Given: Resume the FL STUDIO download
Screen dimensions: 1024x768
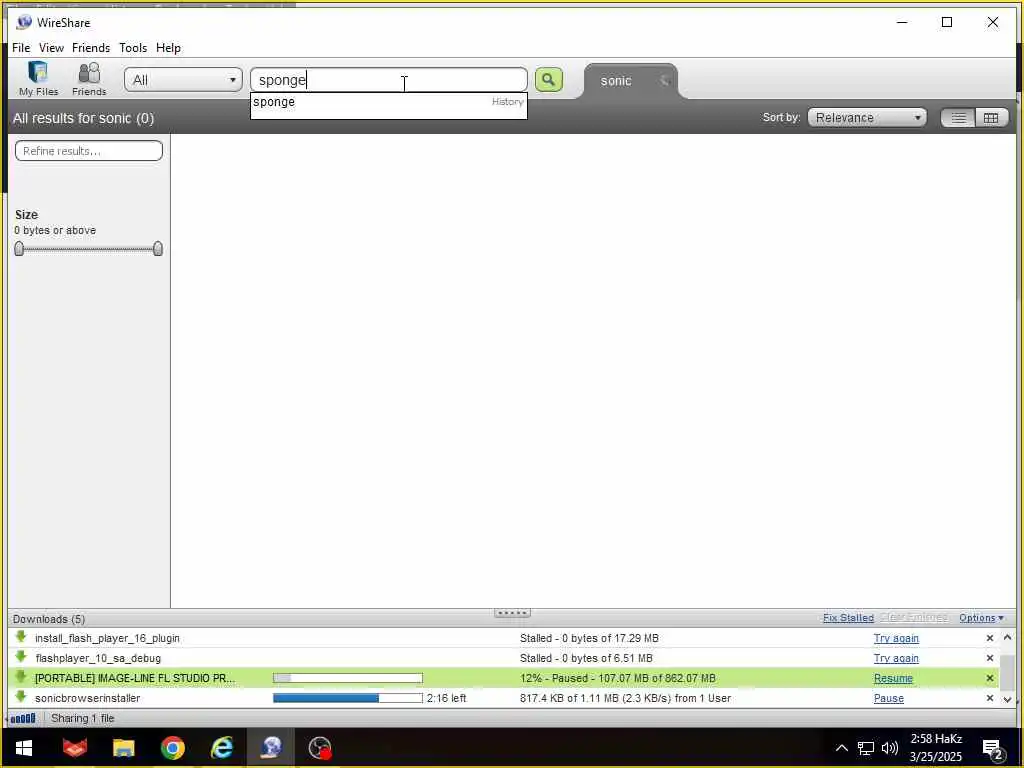Looking at the screenshot, I should tap(893, 679).
